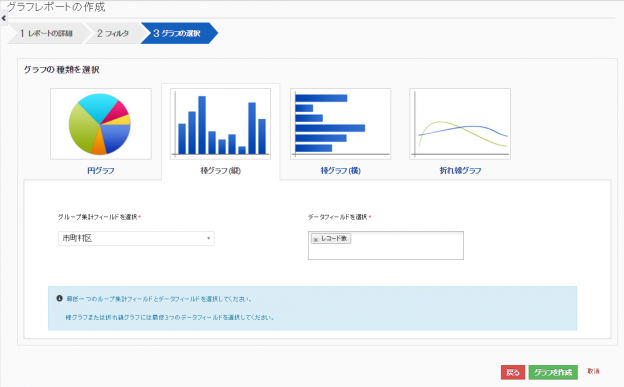
Task: Click the グループ集計フィールドを選択 label
Action: [x=99, y=217]
